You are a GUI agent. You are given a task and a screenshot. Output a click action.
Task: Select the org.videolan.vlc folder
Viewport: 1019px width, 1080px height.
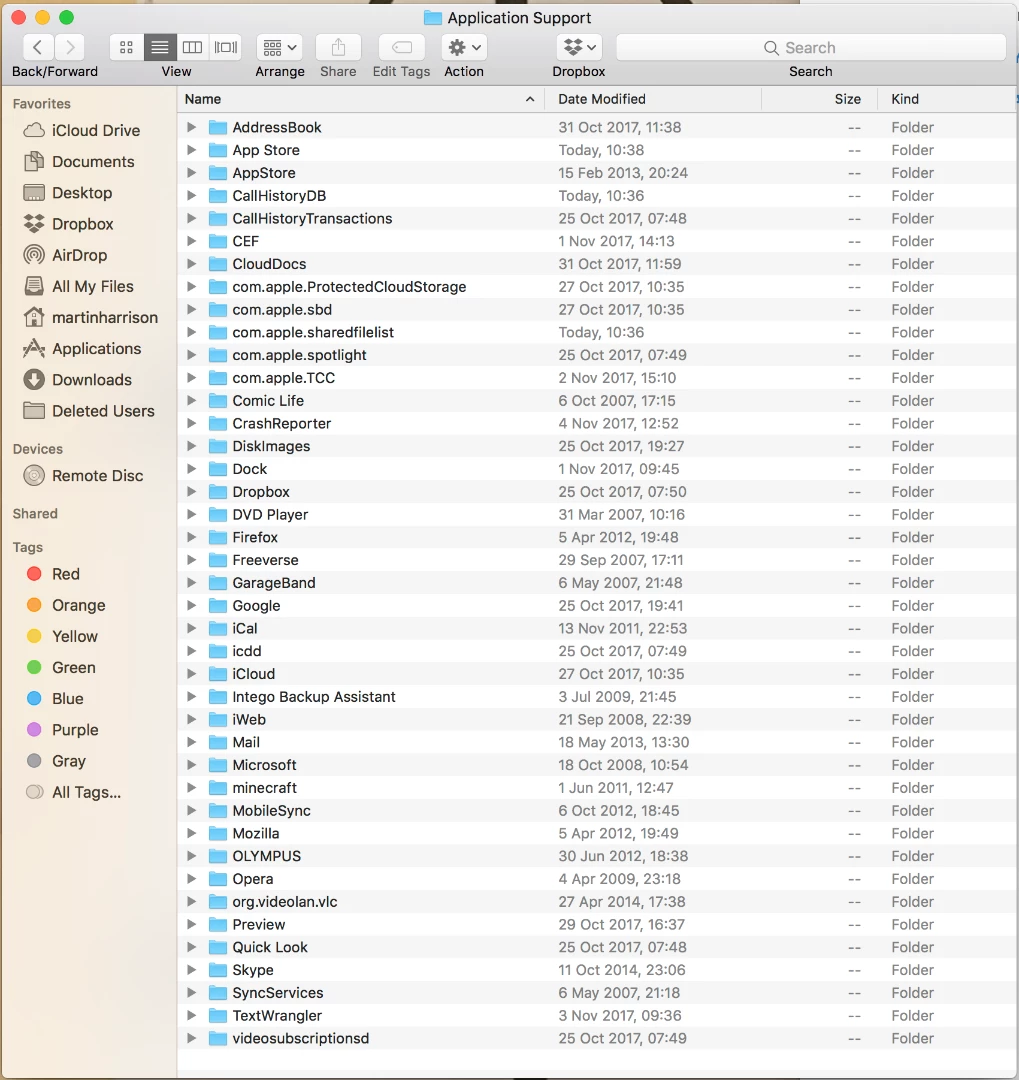click(x=597, y=902)
